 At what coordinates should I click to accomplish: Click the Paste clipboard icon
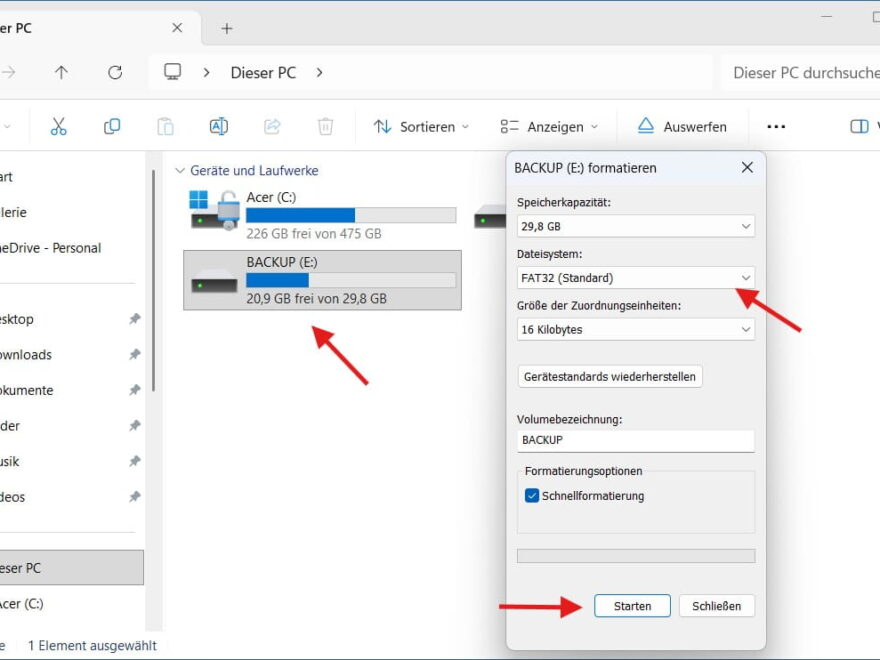tap(165, 126)
